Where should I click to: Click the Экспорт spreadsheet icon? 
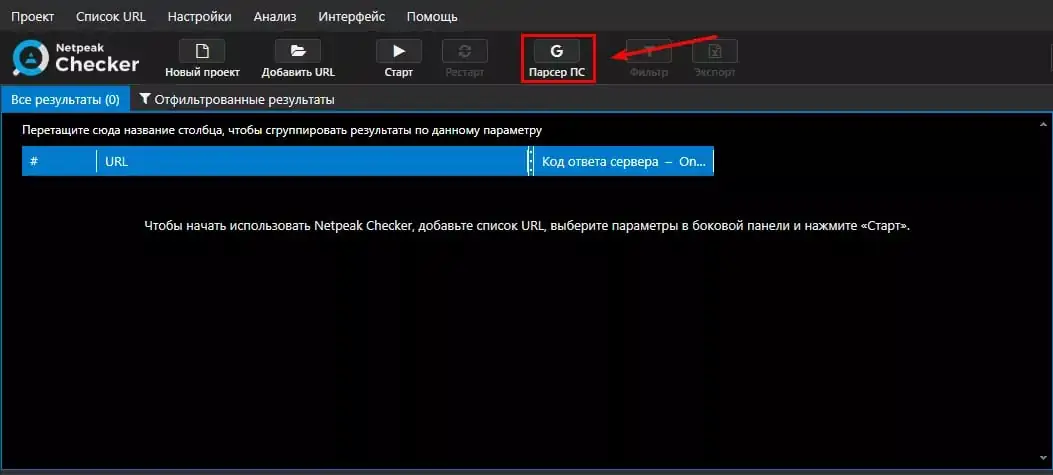tap(715, 52)
